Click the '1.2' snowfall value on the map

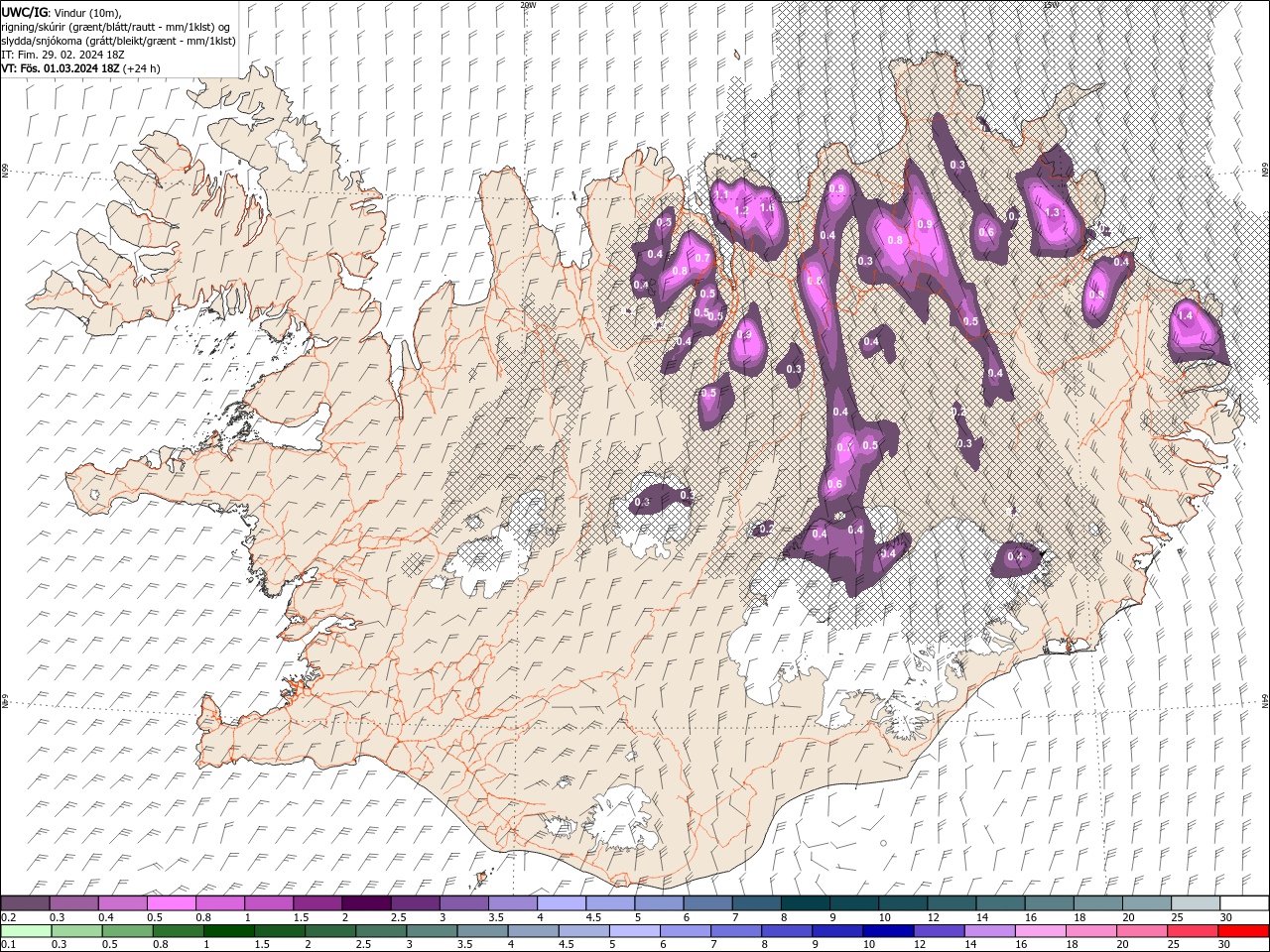741,211
